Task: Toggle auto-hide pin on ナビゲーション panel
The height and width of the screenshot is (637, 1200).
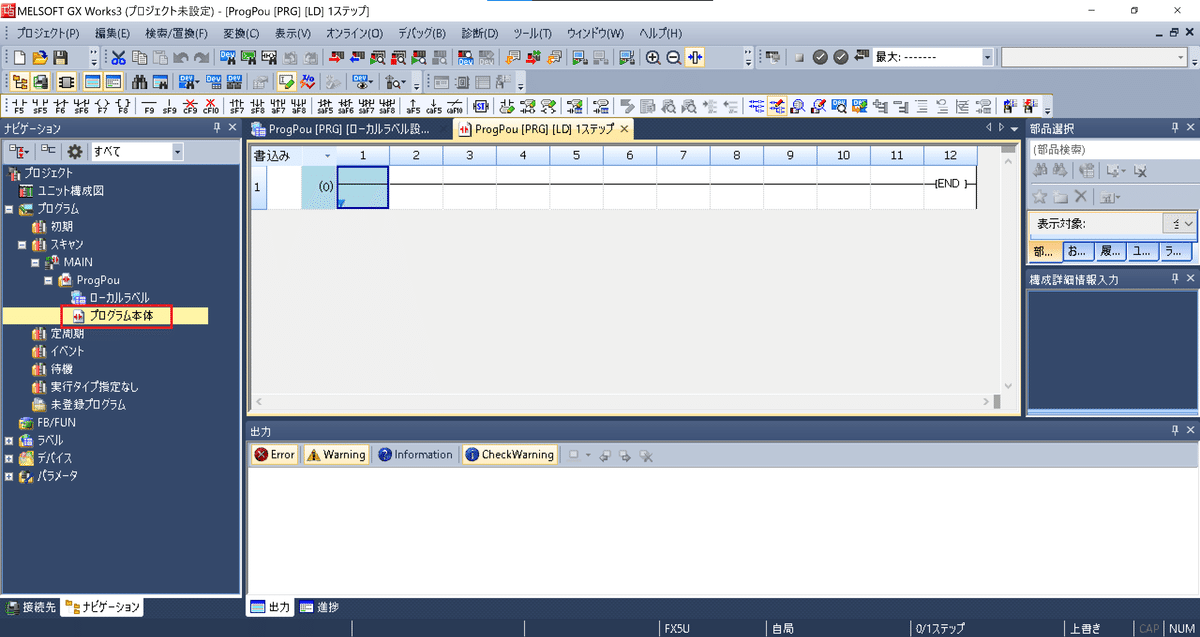Action: 217,128
